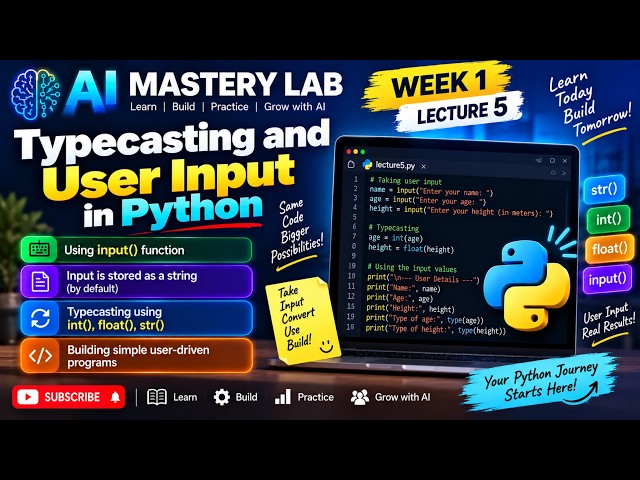Click the print("Name:", name) code line

click(x=403, y=288)
